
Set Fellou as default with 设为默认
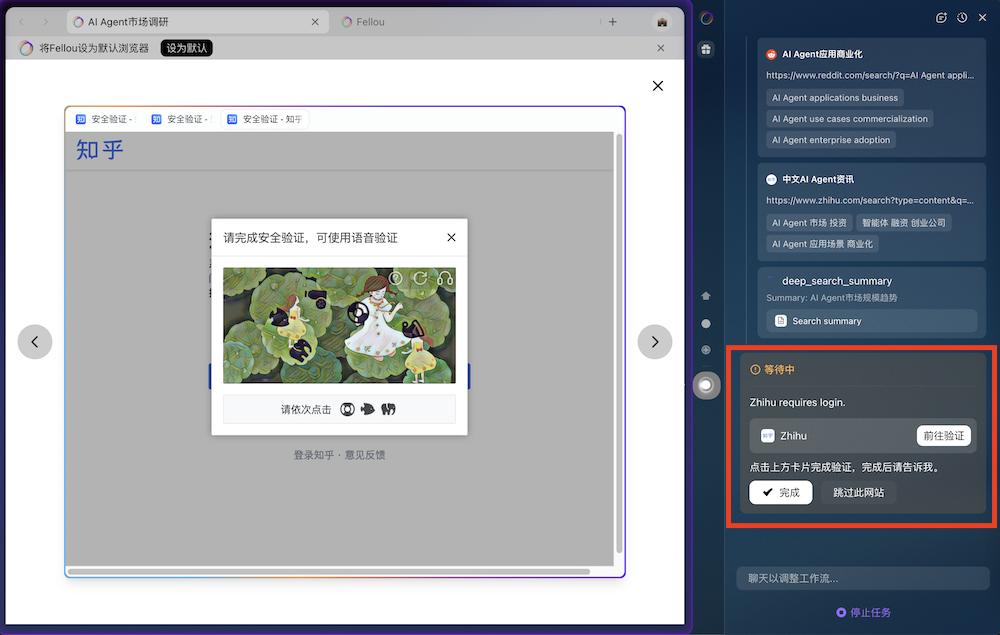[187, 48]
